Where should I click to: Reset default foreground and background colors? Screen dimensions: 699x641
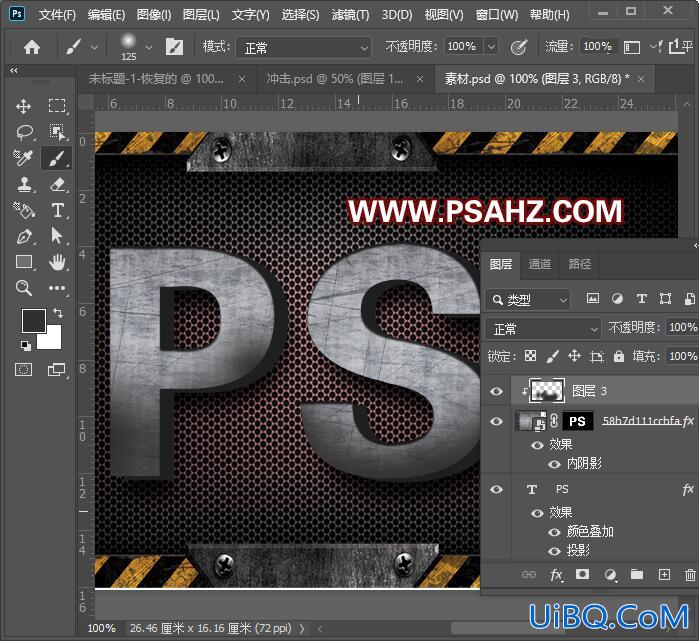[26, 345]
